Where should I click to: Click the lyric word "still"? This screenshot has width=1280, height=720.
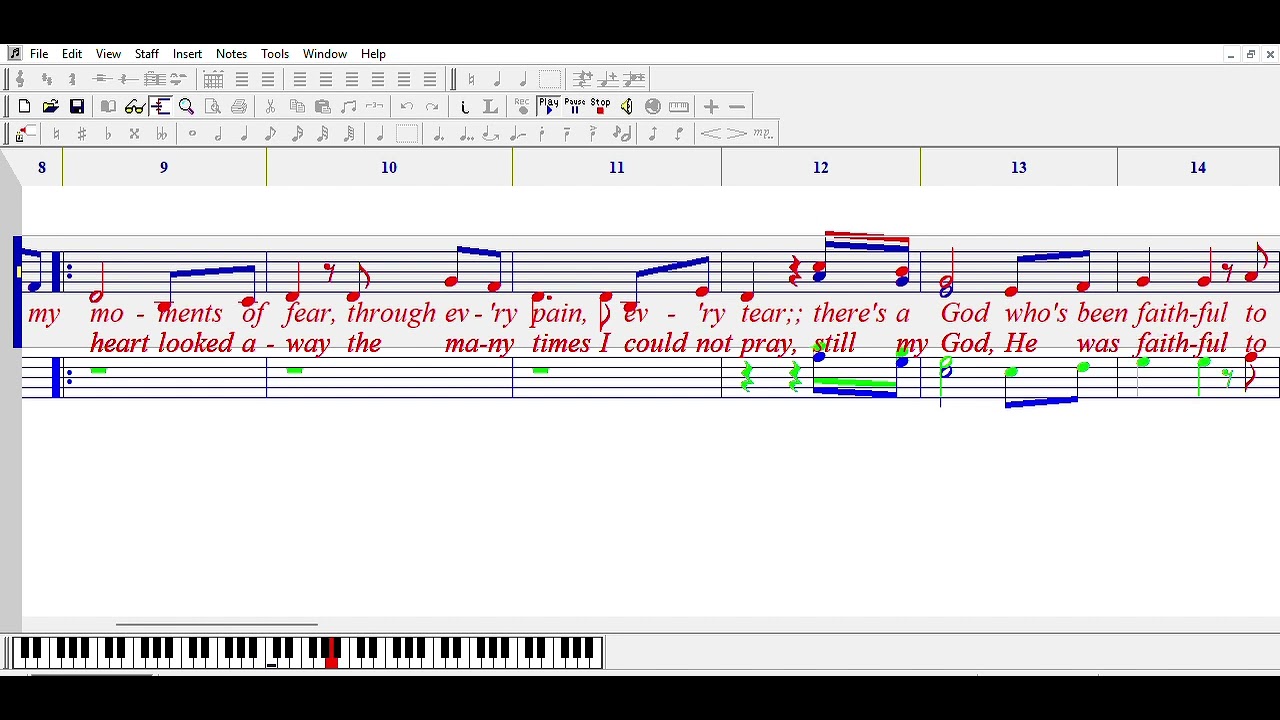[834, 343]
